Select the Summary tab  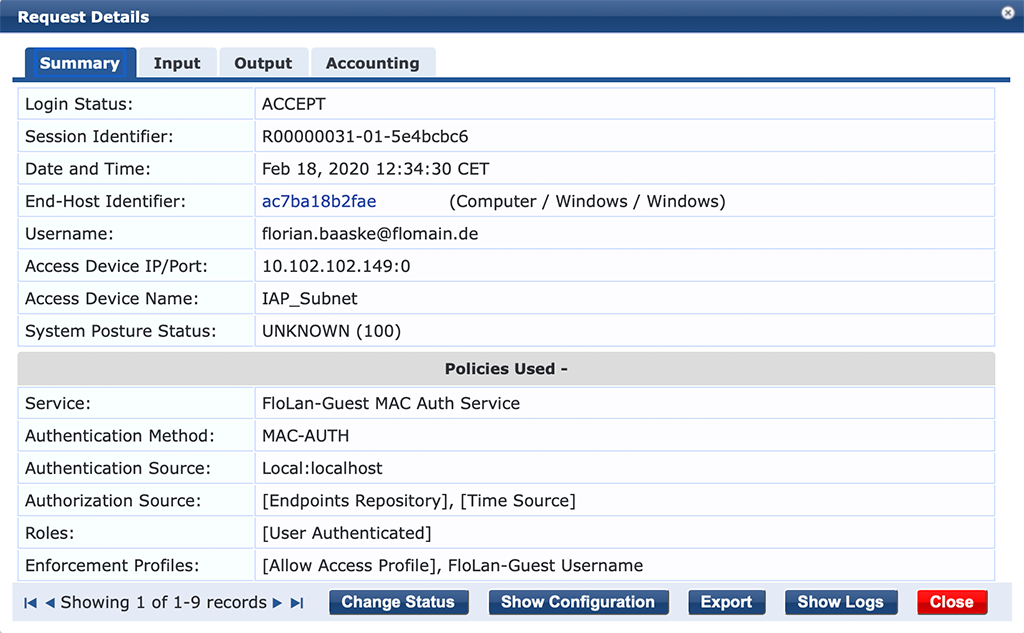click(x=80, y=62)
